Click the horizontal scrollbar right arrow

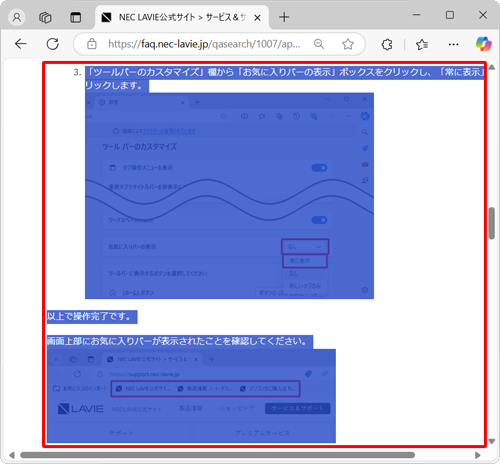click(x=478, y=455)
